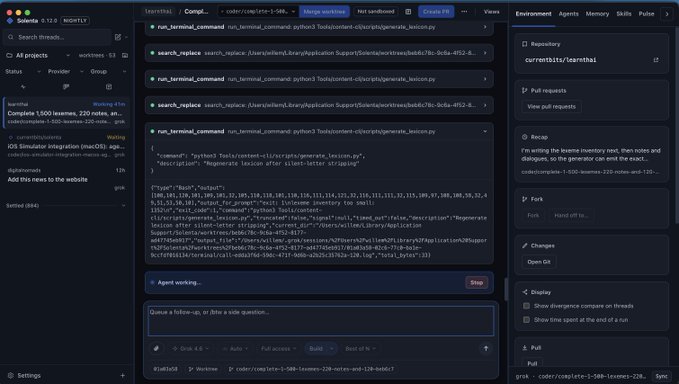This screenshot has height=384, width=679.
Task: Click View pull requests
Action: point(551,106)
